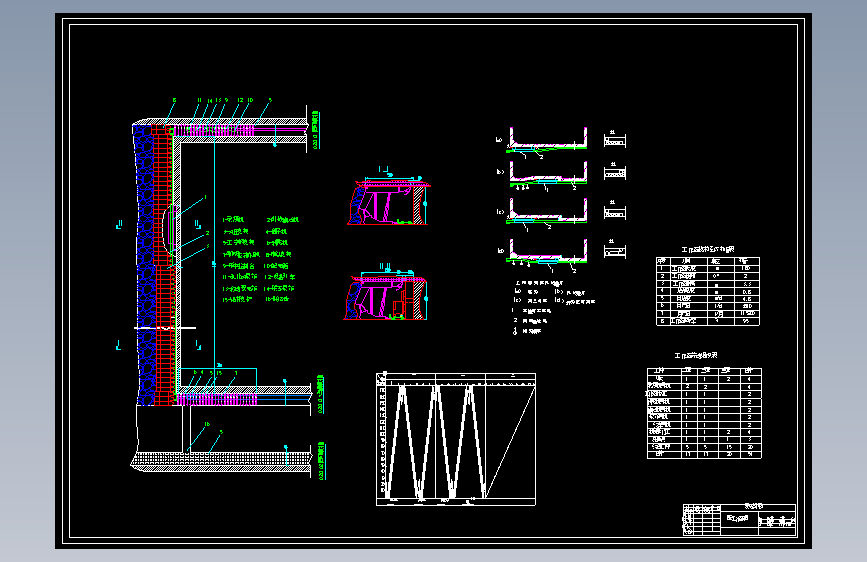The image size is (867, 562).
Task: Click the title above the upper parameters table
Action: [x=708, y=249]
